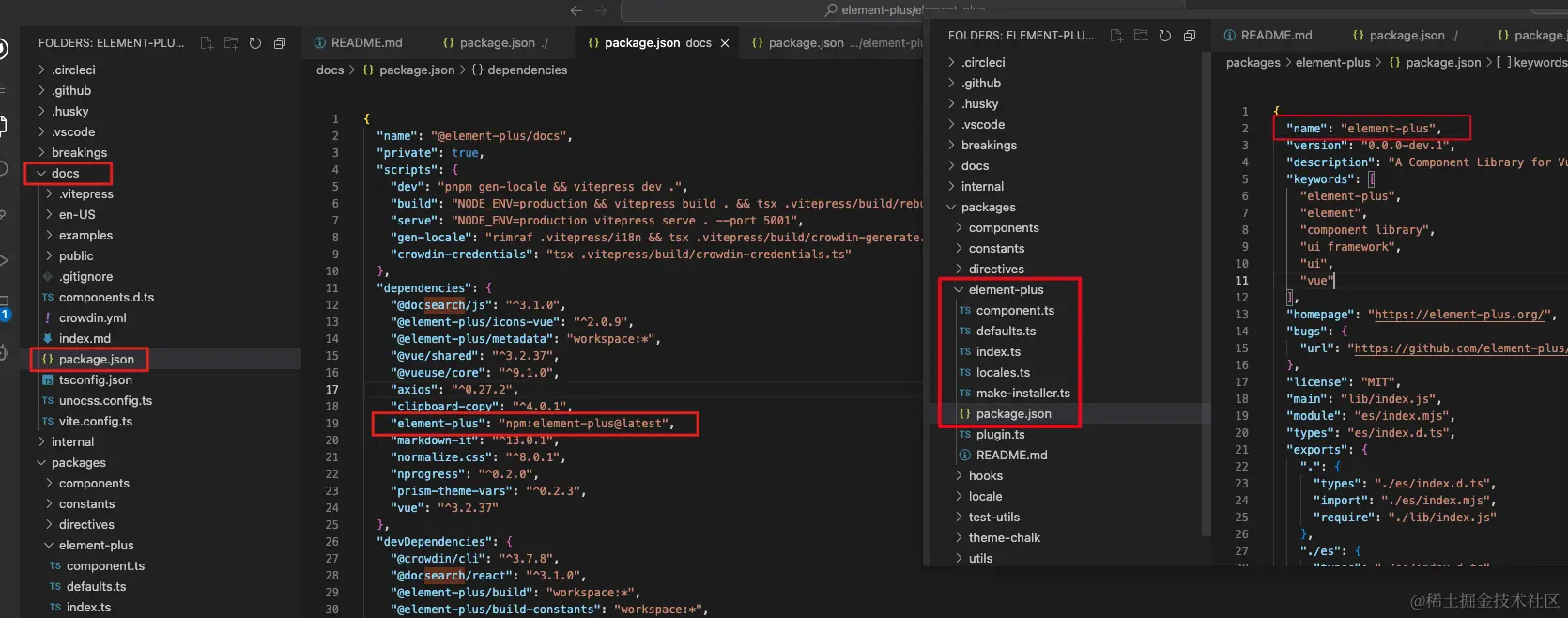Switch to package.json ./ tab in right window

1405,36
